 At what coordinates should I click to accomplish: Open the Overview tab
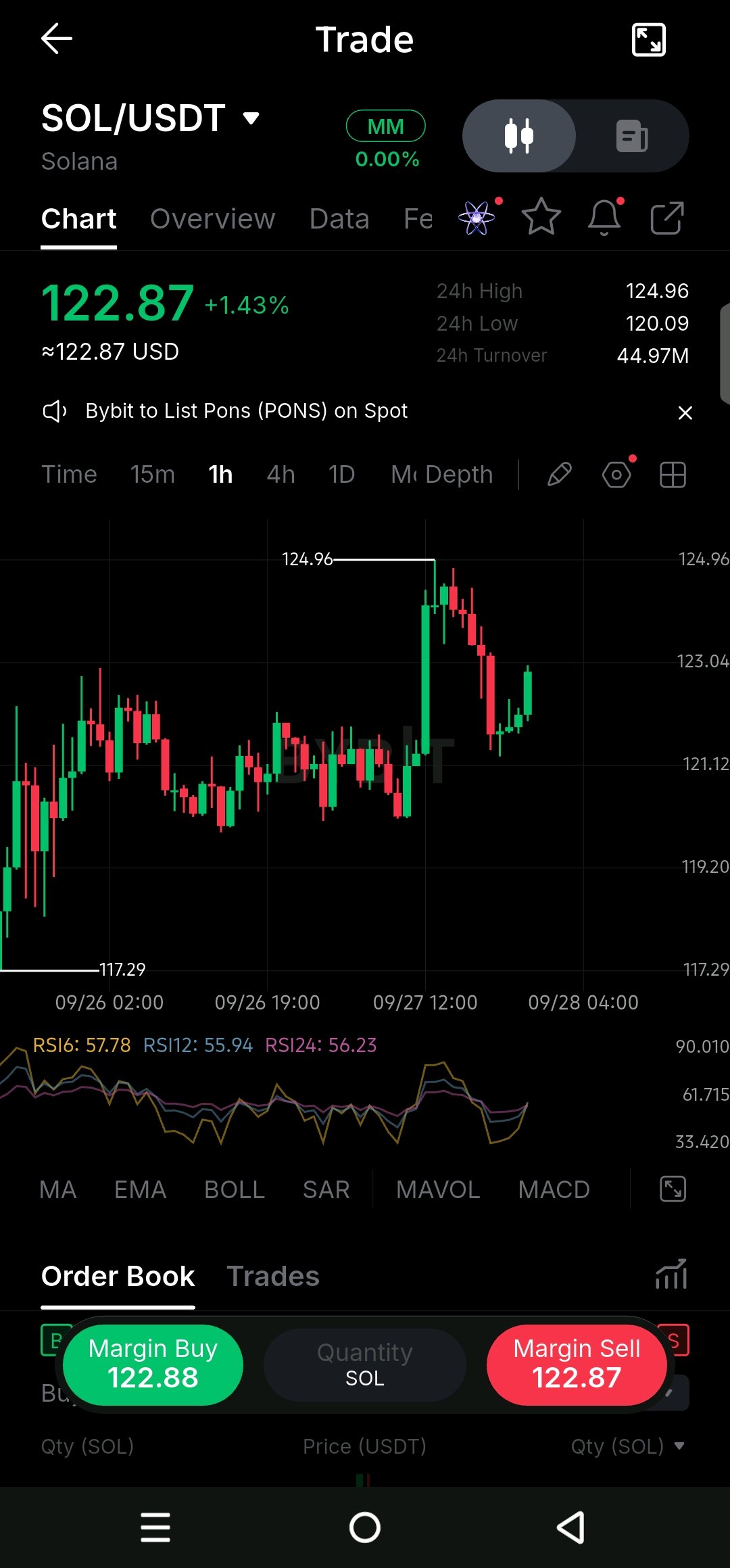213,219
